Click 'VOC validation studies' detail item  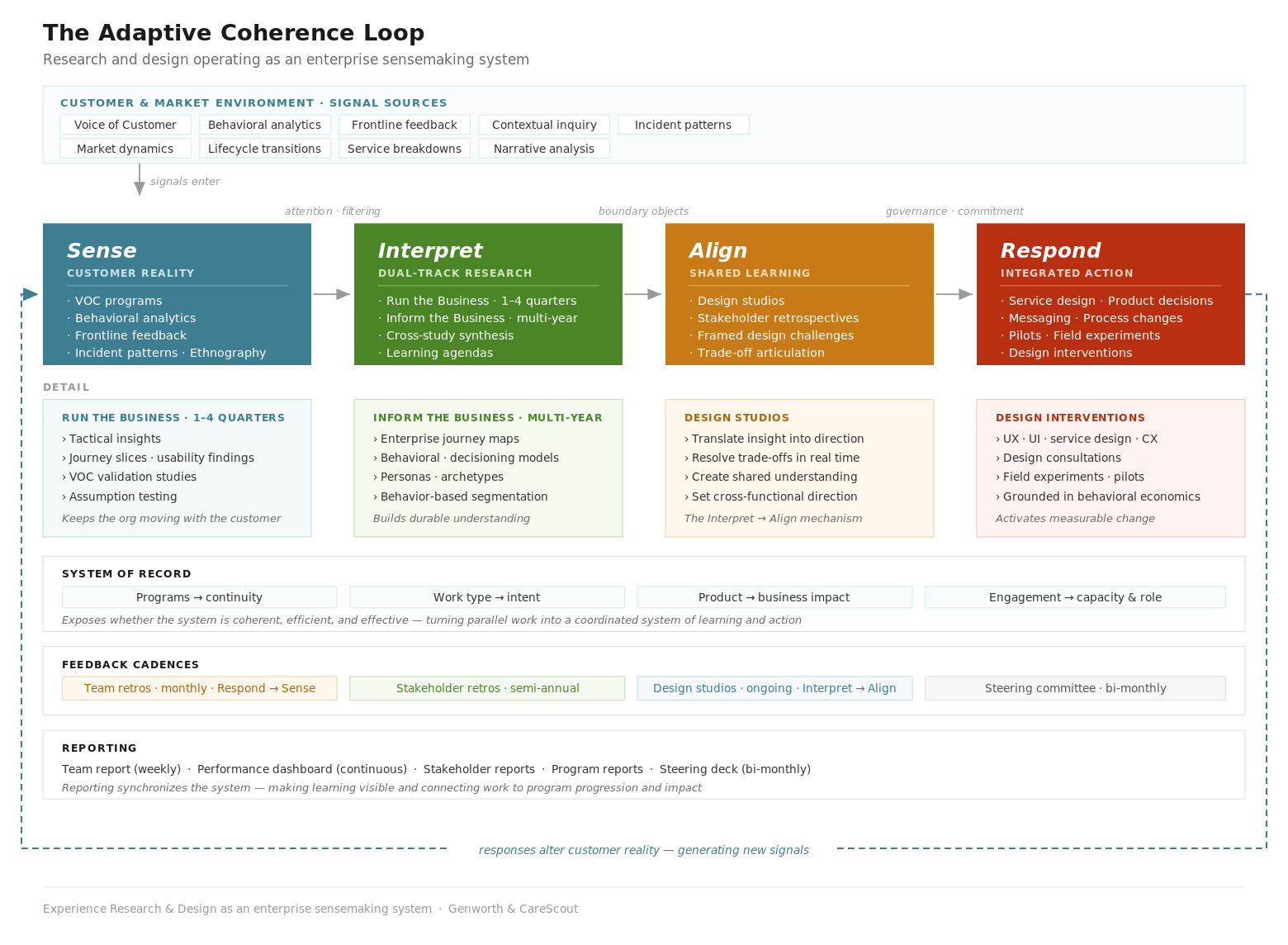(x=132, y=477)
